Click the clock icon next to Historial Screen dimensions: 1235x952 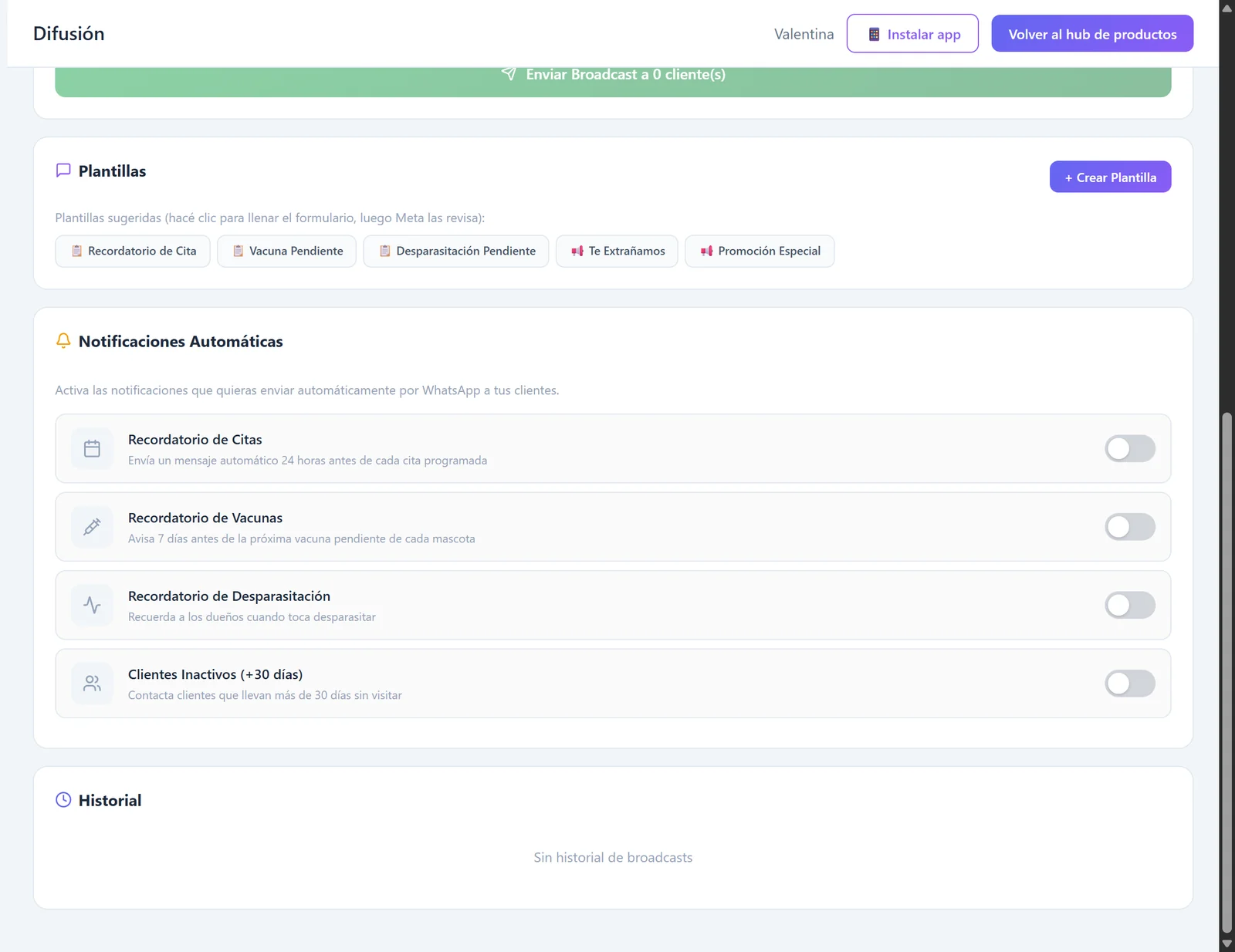click(63, 800)
